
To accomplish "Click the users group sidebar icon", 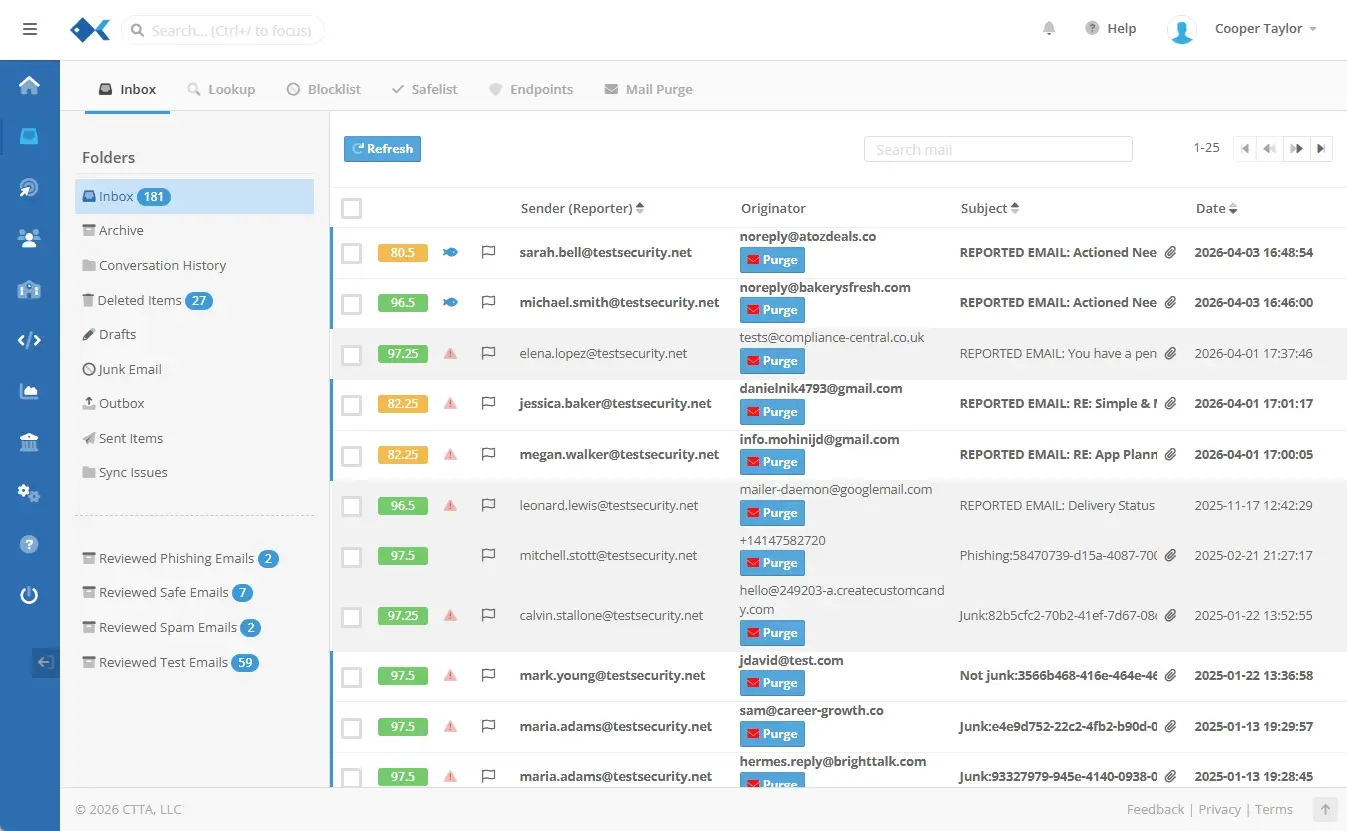I will 29,238.
